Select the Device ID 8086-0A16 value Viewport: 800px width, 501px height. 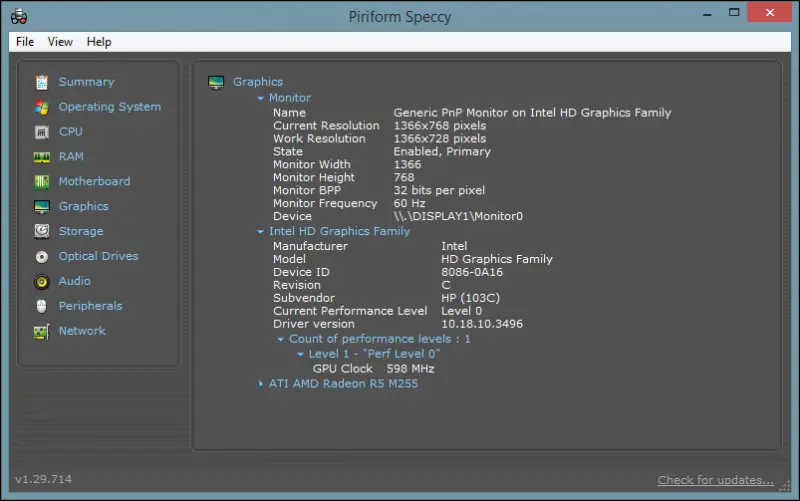coord(472,272)
